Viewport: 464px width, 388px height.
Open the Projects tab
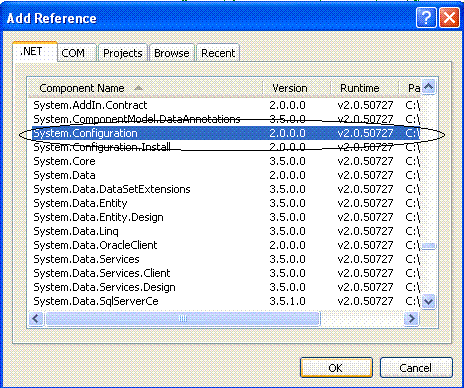[123, 53]
